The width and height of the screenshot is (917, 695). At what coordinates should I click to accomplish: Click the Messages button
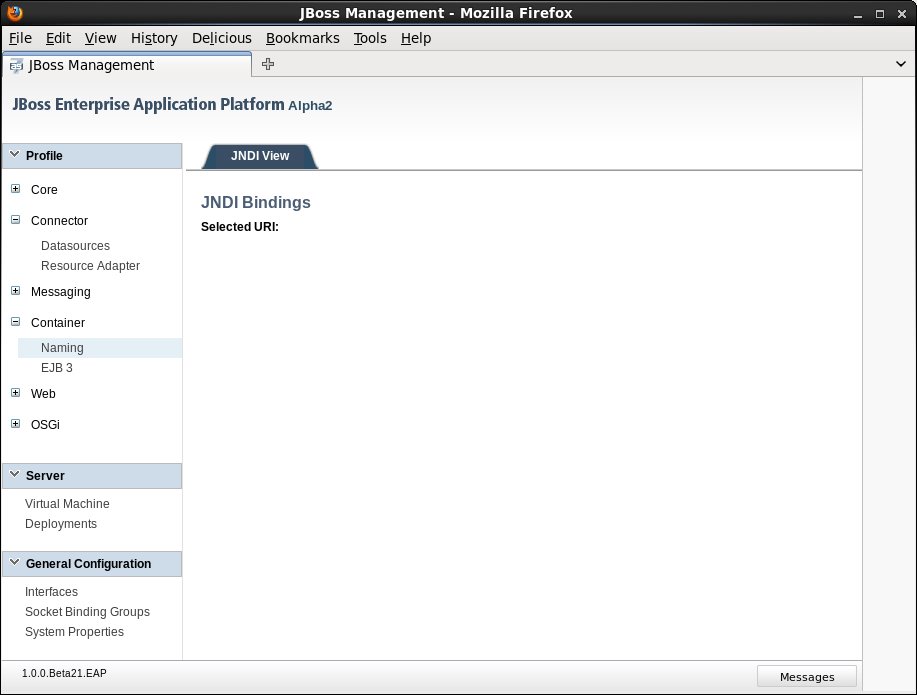click(x=806, y=676)
